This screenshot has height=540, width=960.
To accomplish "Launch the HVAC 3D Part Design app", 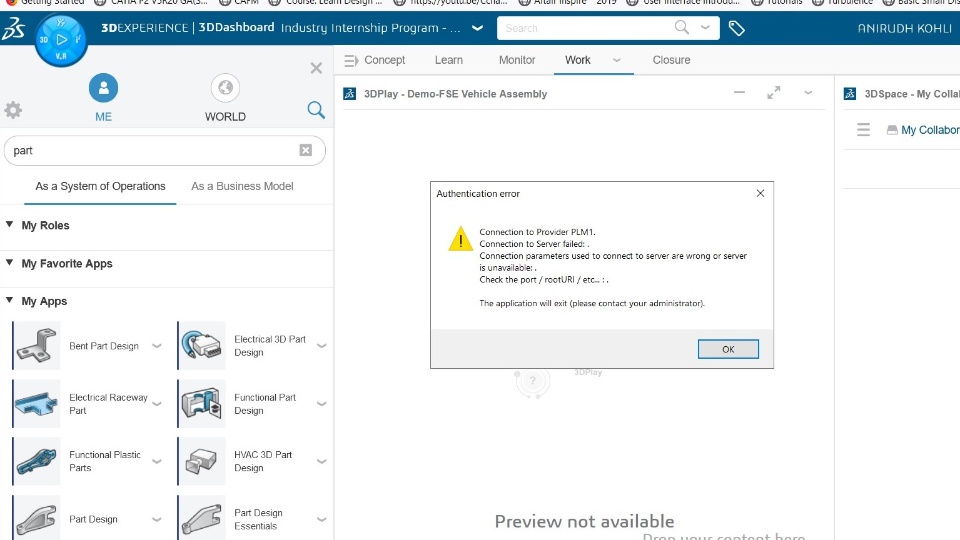I will click(x=201, y=461).
